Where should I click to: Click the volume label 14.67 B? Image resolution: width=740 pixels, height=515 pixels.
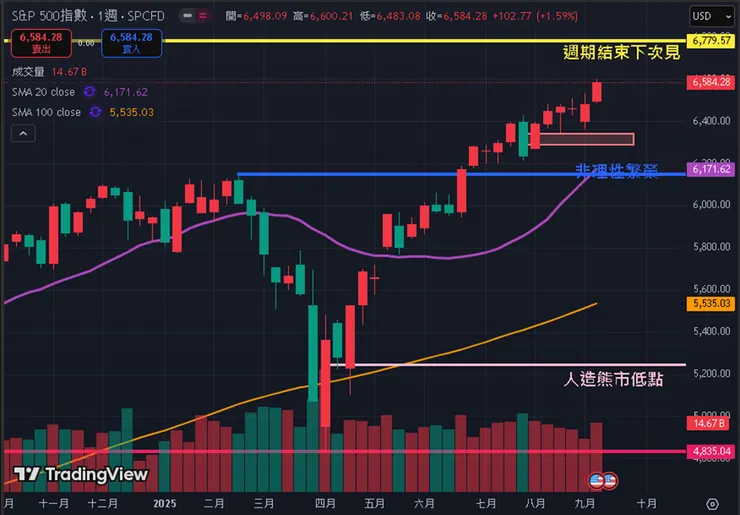click(x=49, y=72)
